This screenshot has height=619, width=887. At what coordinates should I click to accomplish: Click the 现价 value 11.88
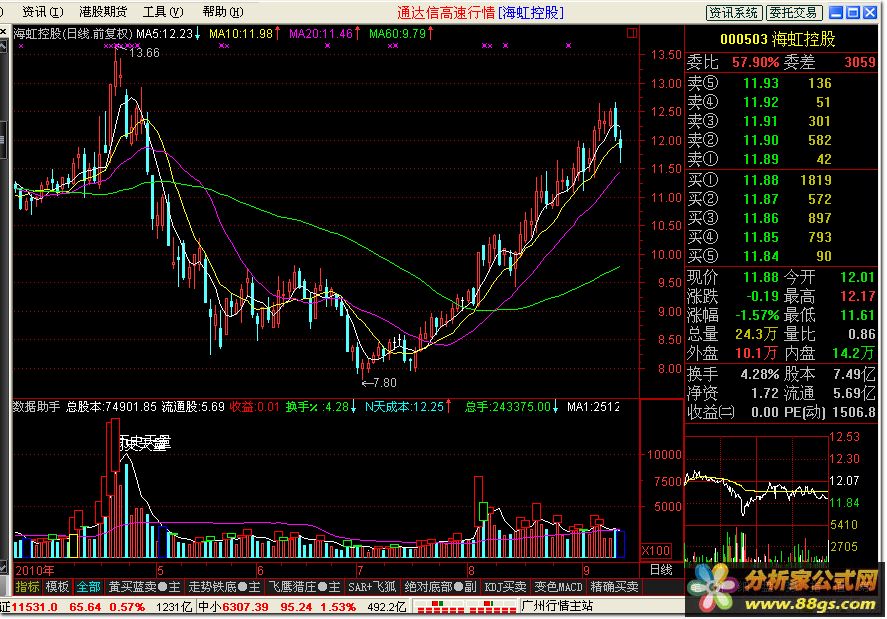[x=761, y=277]
